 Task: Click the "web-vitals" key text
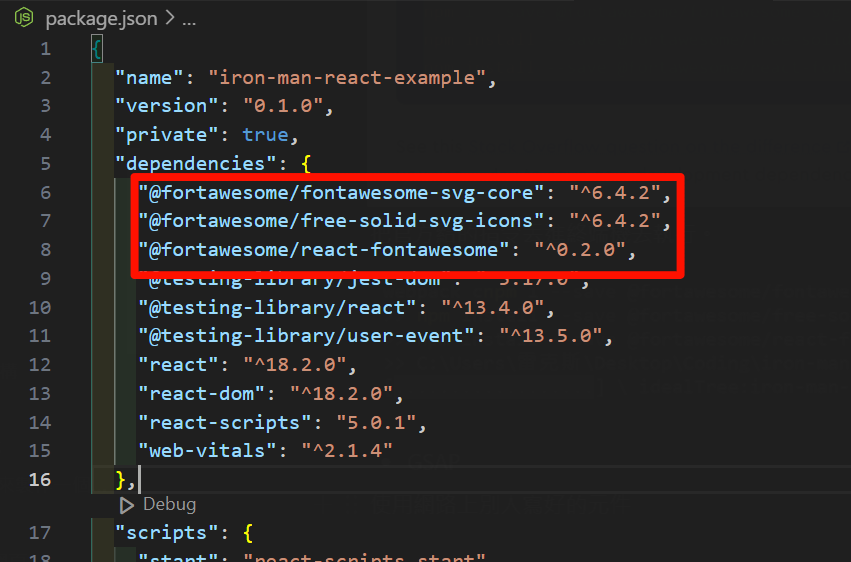207,451
